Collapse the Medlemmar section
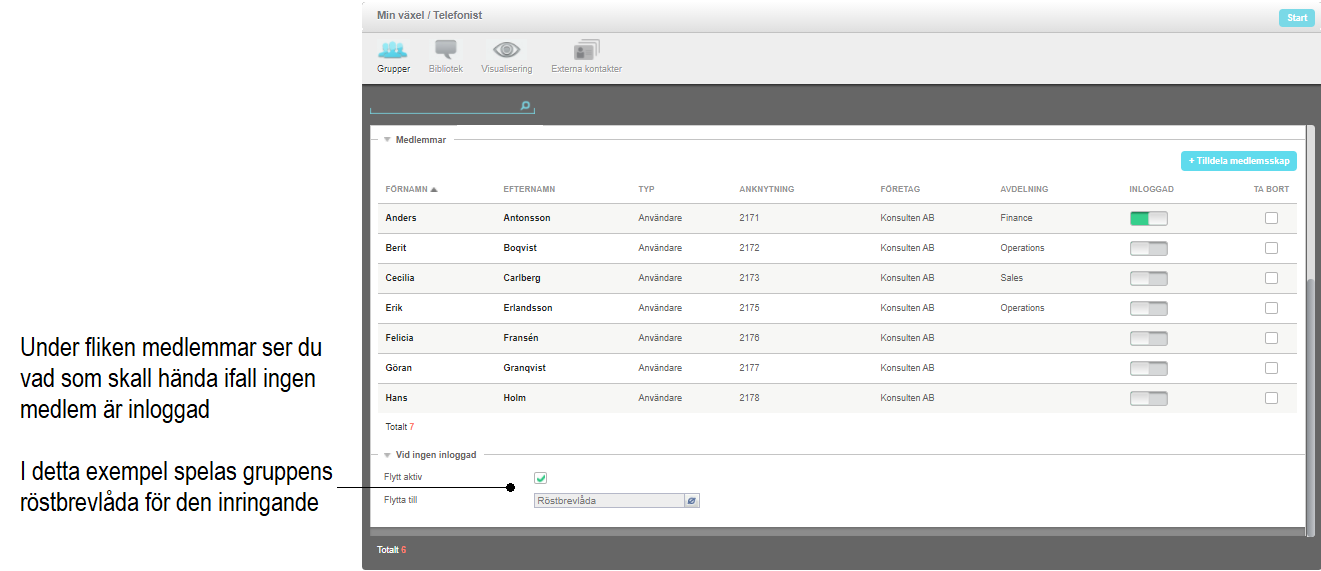 [387, 140]
